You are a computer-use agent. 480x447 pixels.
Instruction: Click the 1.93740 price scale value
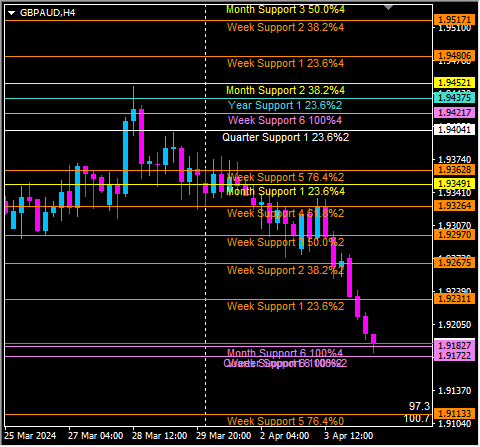tap(455, 160)
